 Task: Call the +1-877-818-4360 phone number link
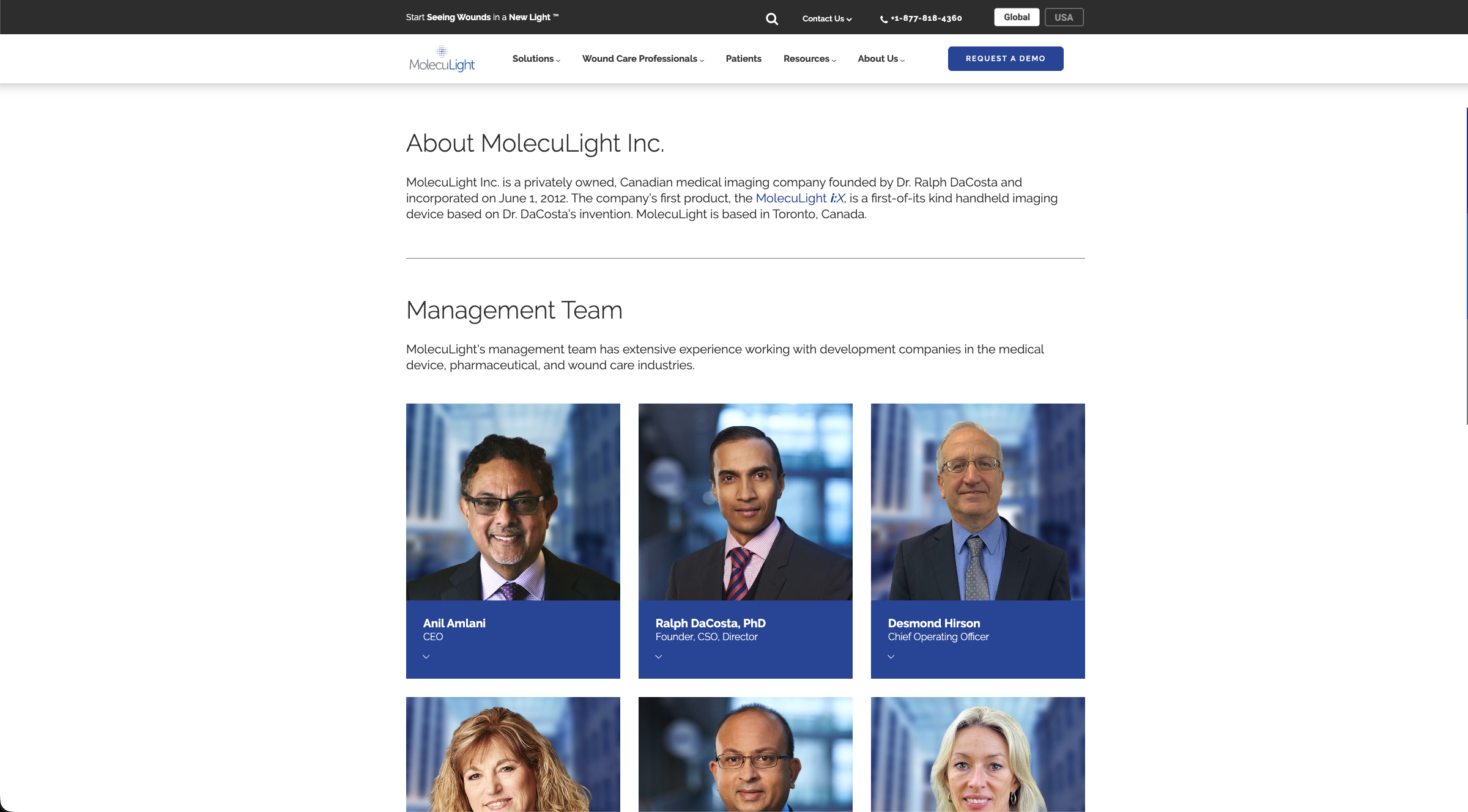pyautogui.click(x=926, y=18)
